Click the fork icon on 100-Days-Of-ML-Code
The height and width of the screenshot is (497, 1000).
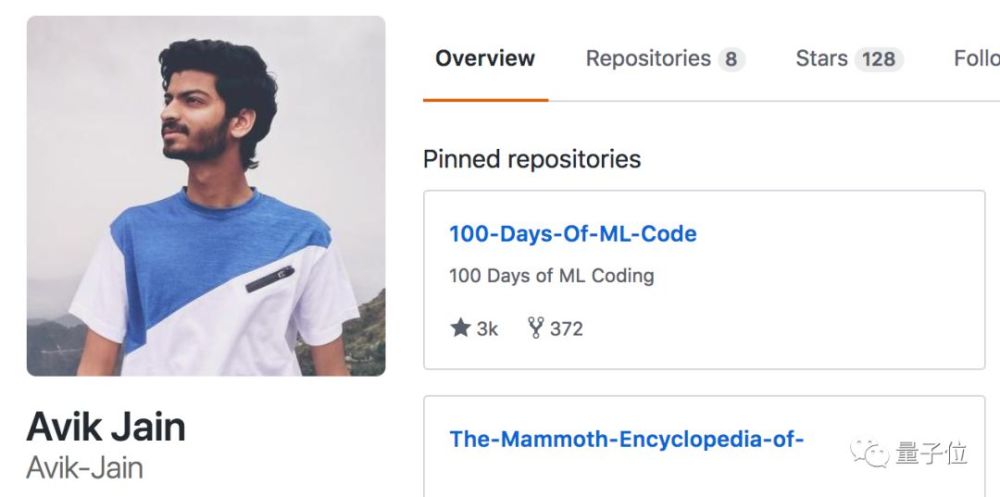(x=536, y=328)
